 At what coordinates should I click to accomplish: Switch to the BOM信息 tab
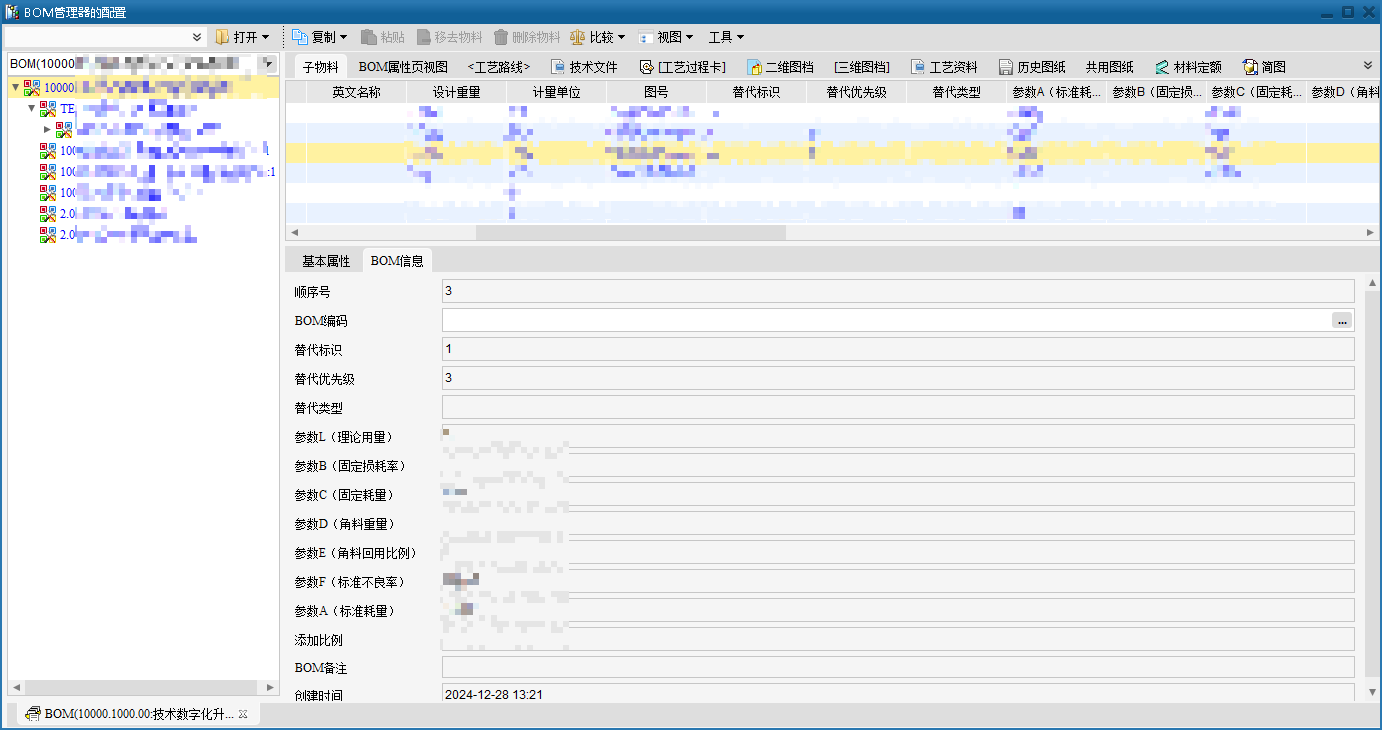(x=397, y=261)
